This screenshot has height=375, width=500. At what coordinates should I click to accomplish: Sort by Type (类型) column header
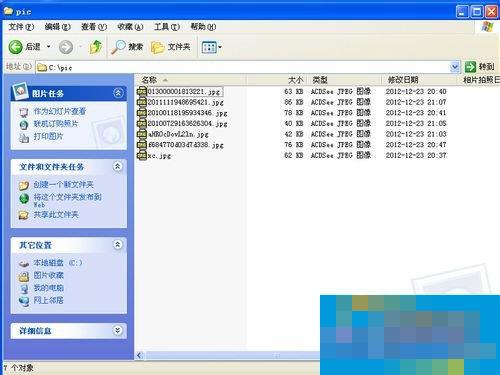coord(344,80)
